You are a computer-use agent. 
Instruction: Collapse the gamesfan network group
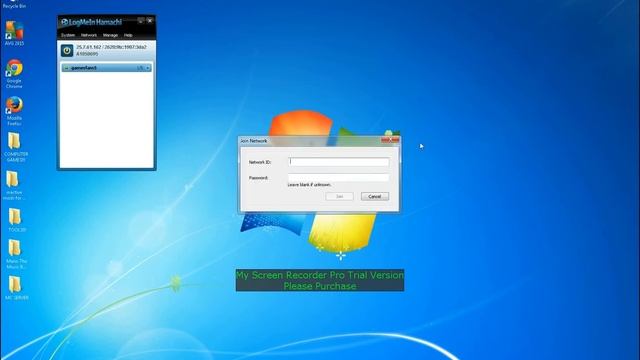point(66,68)
